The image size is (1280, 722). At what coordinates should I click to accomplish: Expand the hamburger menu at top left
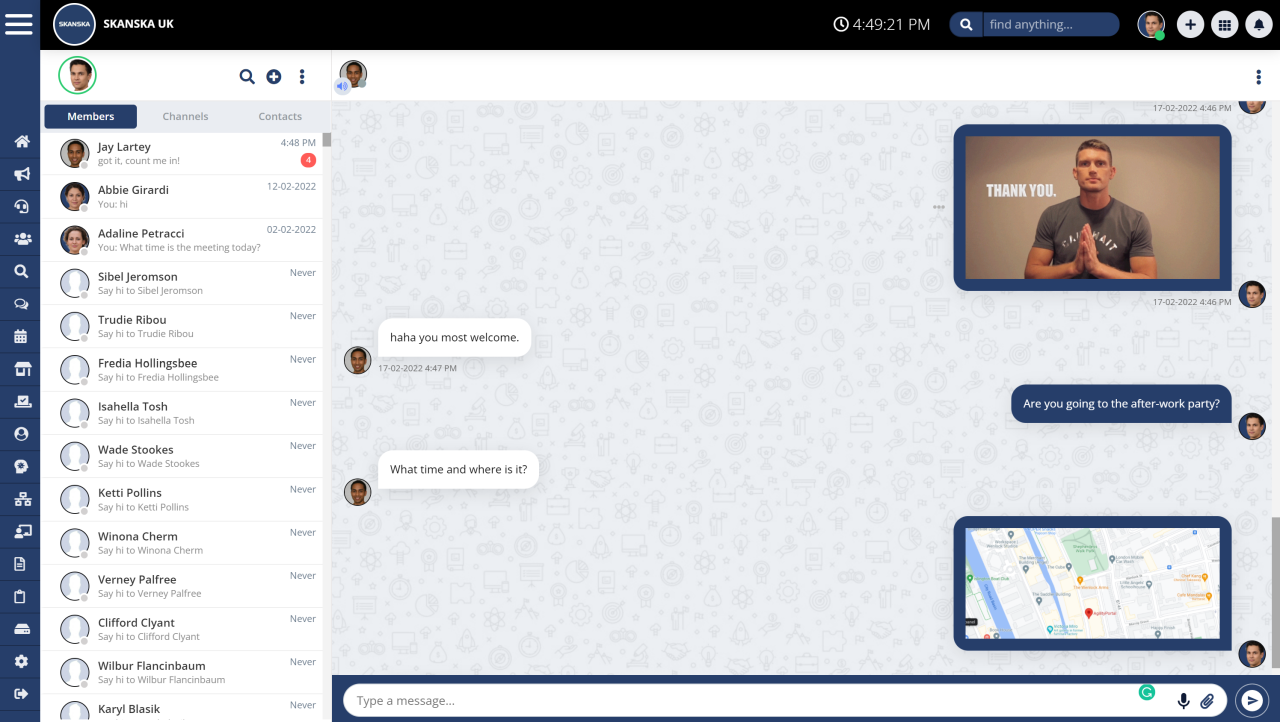click(19, 23)
